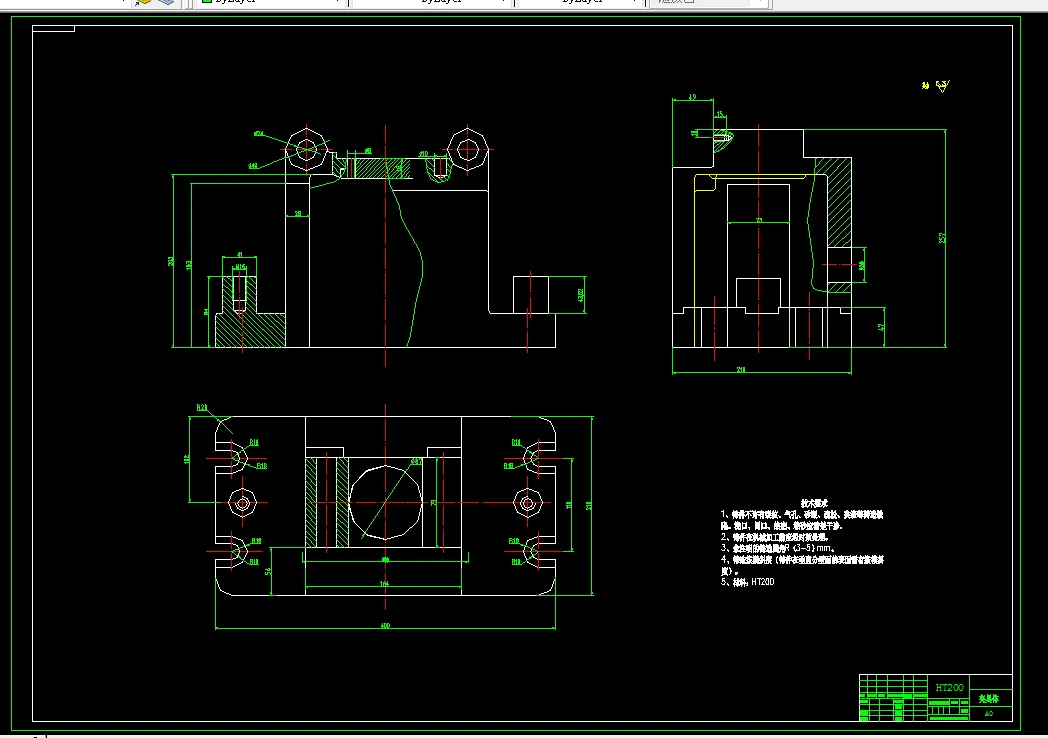Select the note line ending with (3~5) mm
The height and width of the screenshot is (738, 1048).
pyautogui.click(x=777, y=548)
